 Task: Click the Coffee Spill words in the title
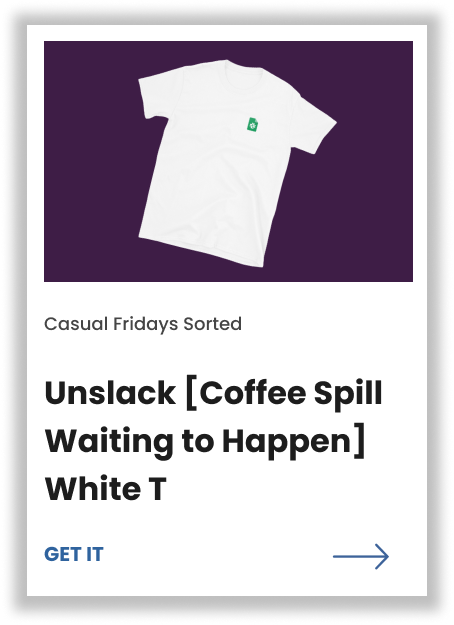click(x=291, y=394)
